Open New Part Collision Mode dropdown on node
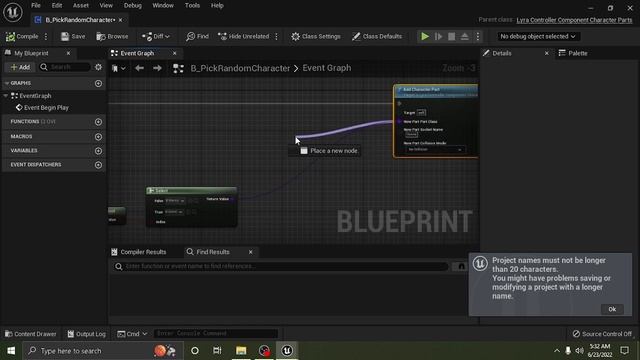Image resolution: width=640 pixels, height=360 pixels. pos(435,149)
